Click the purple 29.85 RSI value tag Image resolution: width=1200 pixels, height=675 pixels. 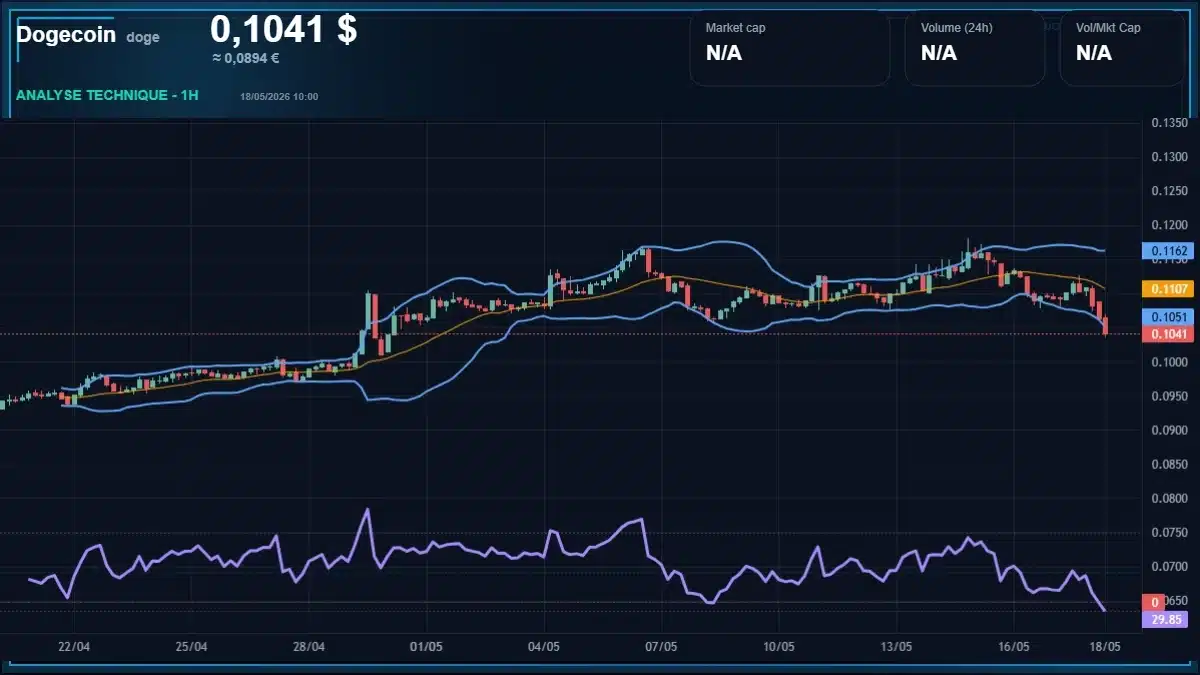tap(1166, 619)
